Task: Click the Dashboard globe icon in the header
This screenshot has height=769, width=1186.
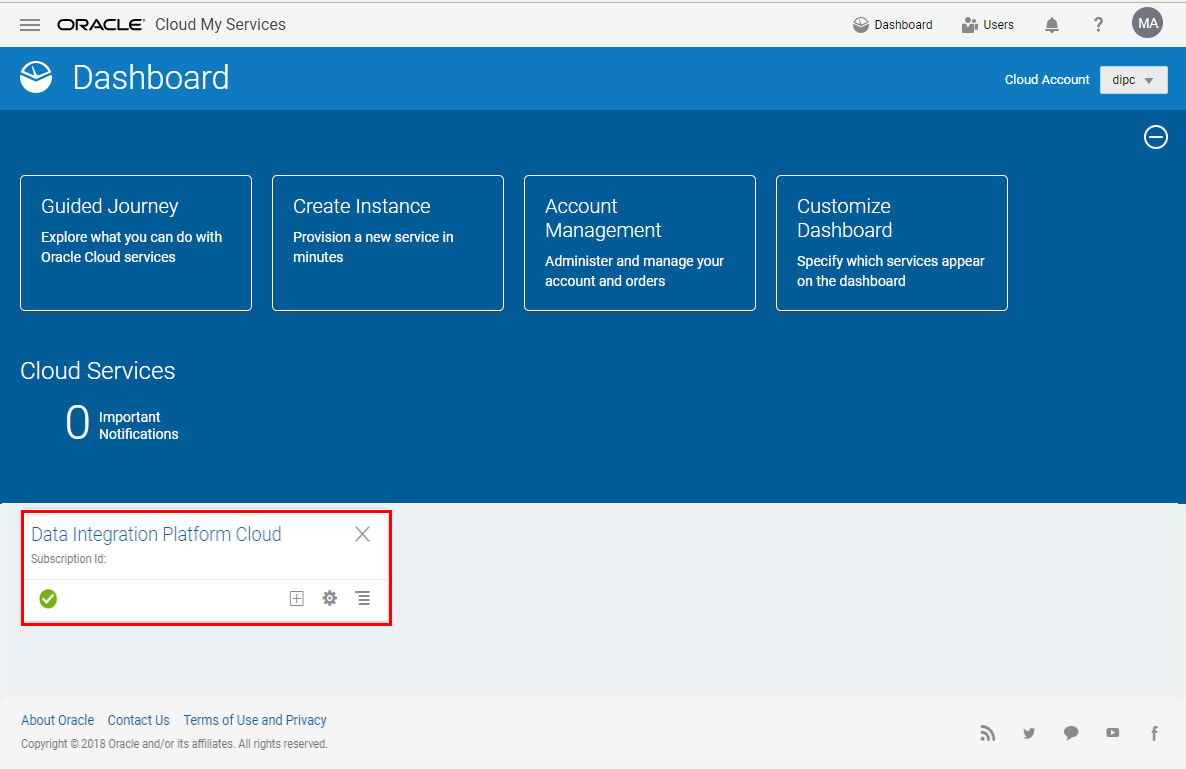Action: click(862, 24)
